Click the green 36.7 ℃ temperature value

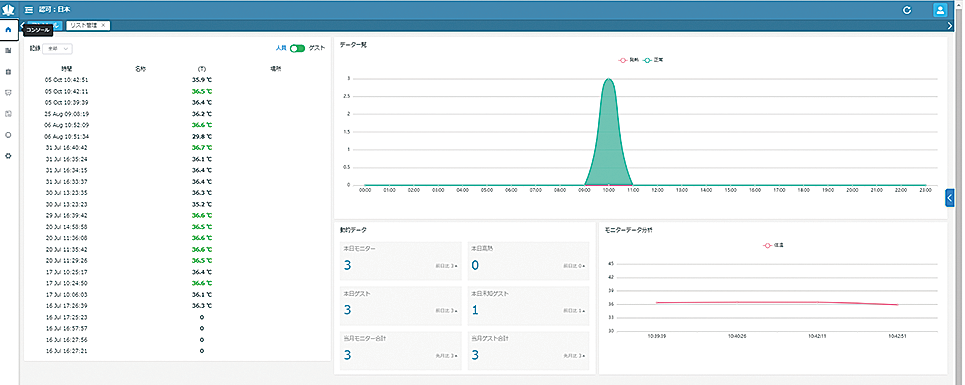coord(202,148)
